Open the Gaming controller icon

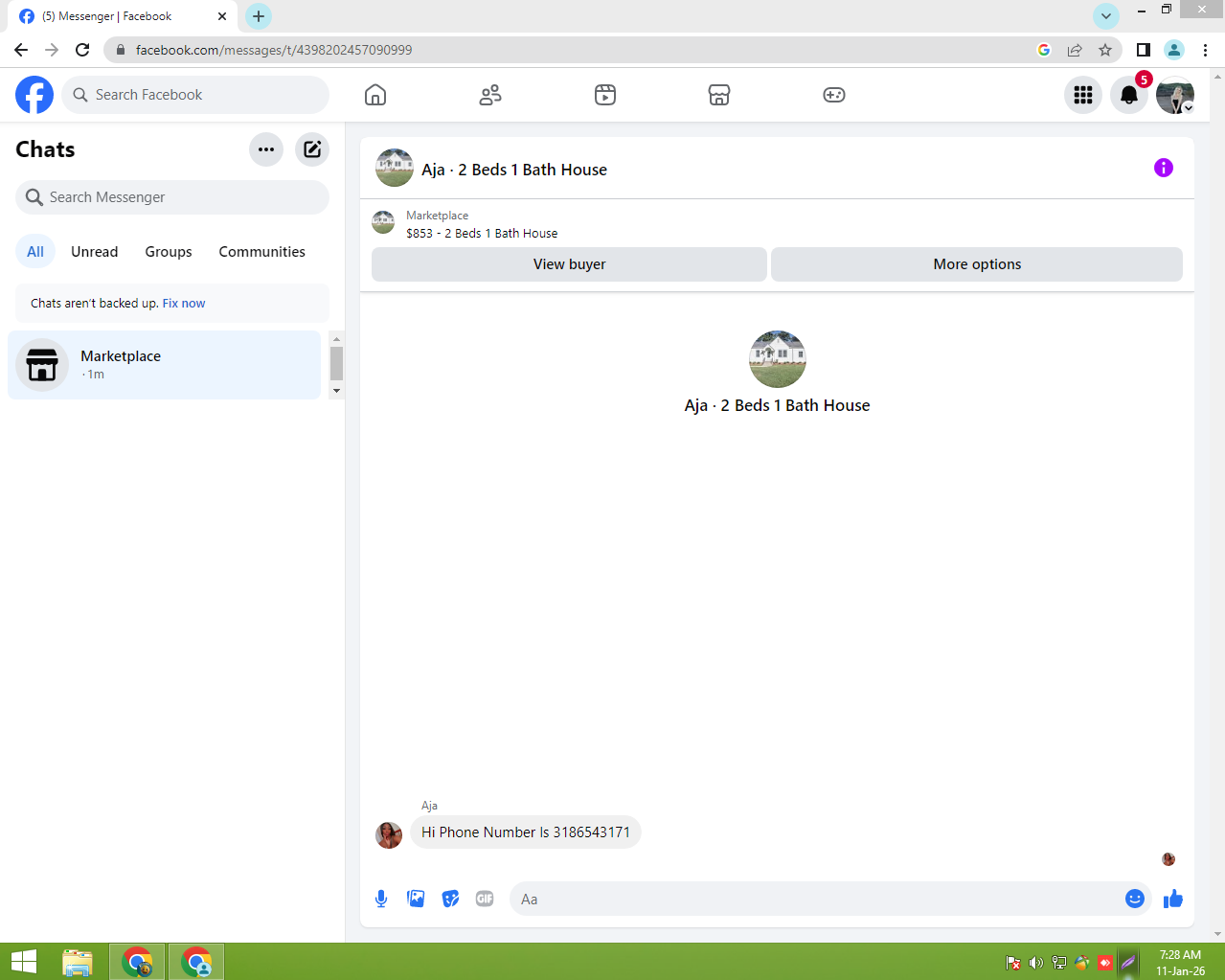pos(834,95)
